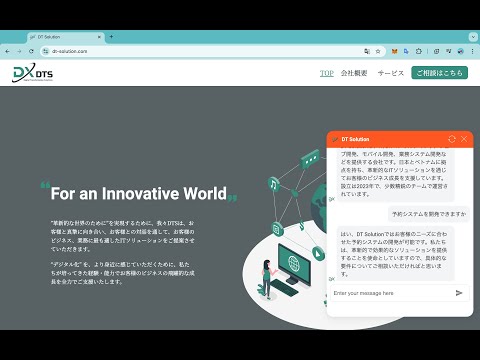Refresh the DT Solution chat conversation
The image size is (480, 360).
tap(452, 139)
